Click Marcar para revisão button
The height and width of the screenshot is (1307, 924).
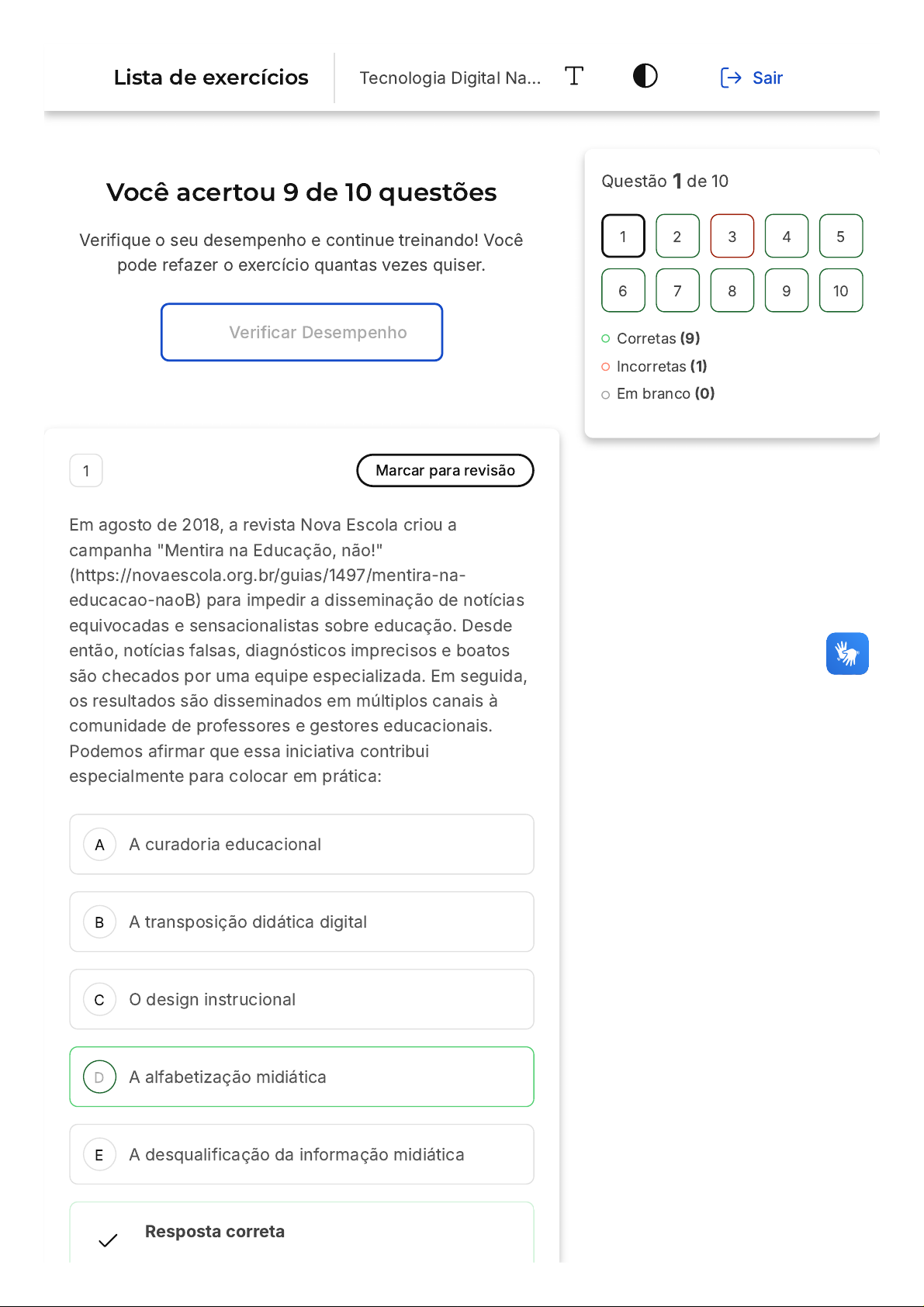[445, 470]
